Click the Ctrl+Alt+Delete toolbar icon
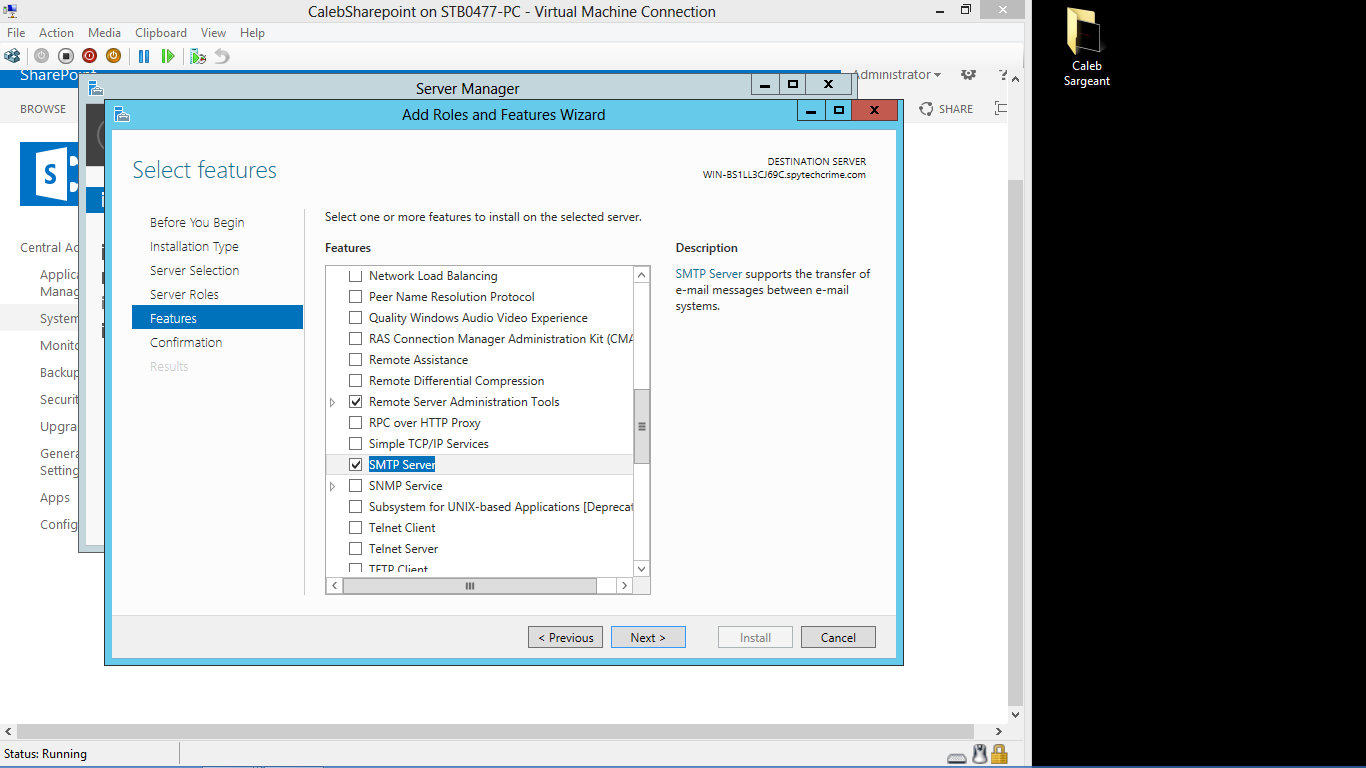Screen dimensions: 1366x768 coord(12,56)
